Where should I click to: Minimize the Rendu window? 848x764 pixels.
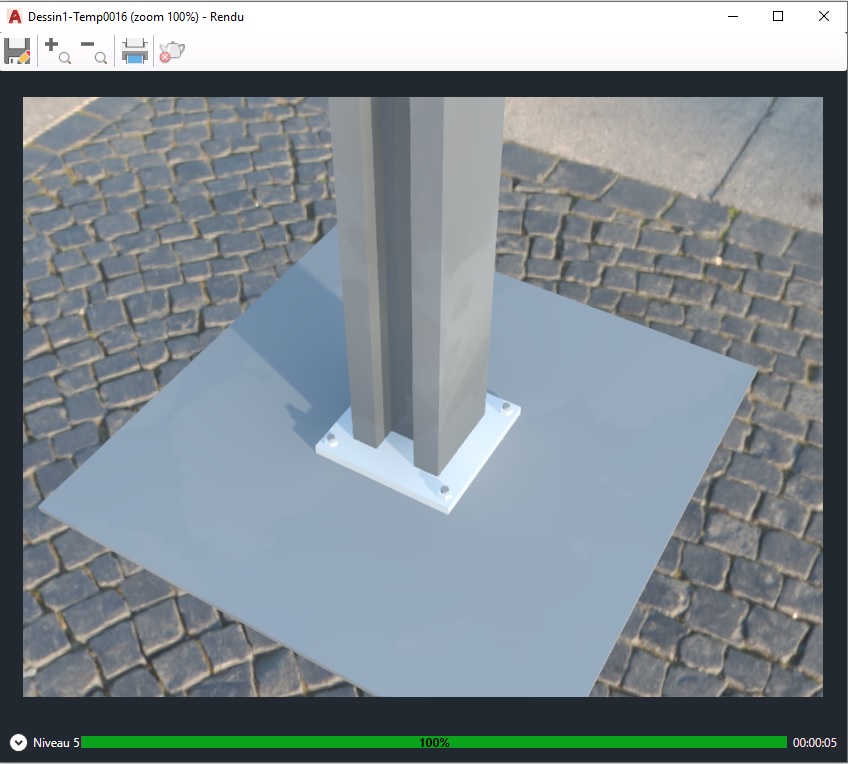coord(733,16)
